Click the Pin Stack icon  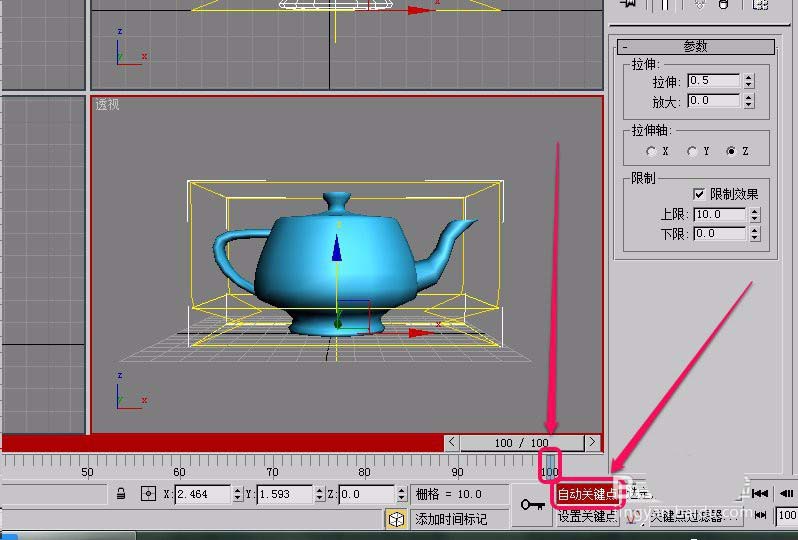coord(628,4)
